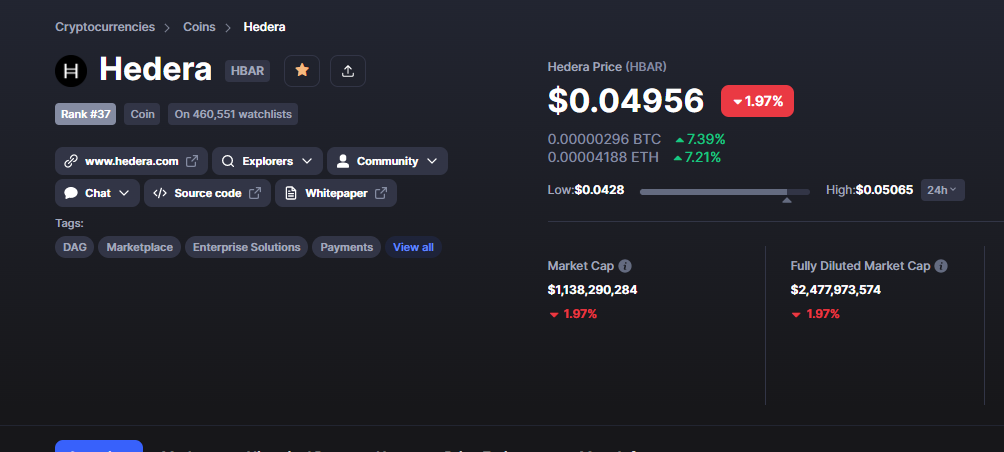Click the red -1.97% price change badge
Viewport: 1004px width, 452px height.
(x=757, y=101)
